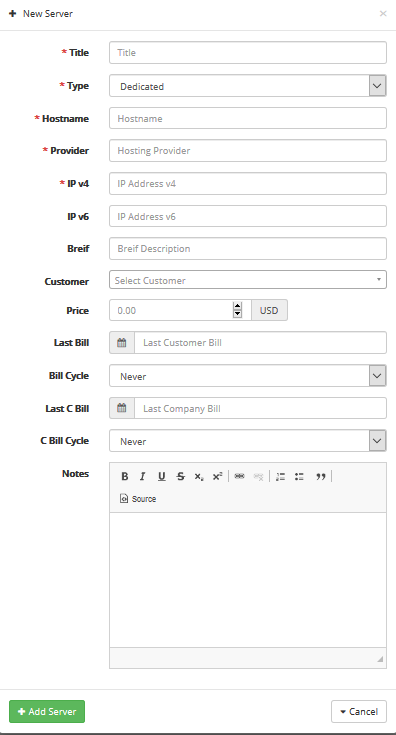396x735 pixels.
Task: Apply block quote in Notes editor
Action: click(321, 476)
